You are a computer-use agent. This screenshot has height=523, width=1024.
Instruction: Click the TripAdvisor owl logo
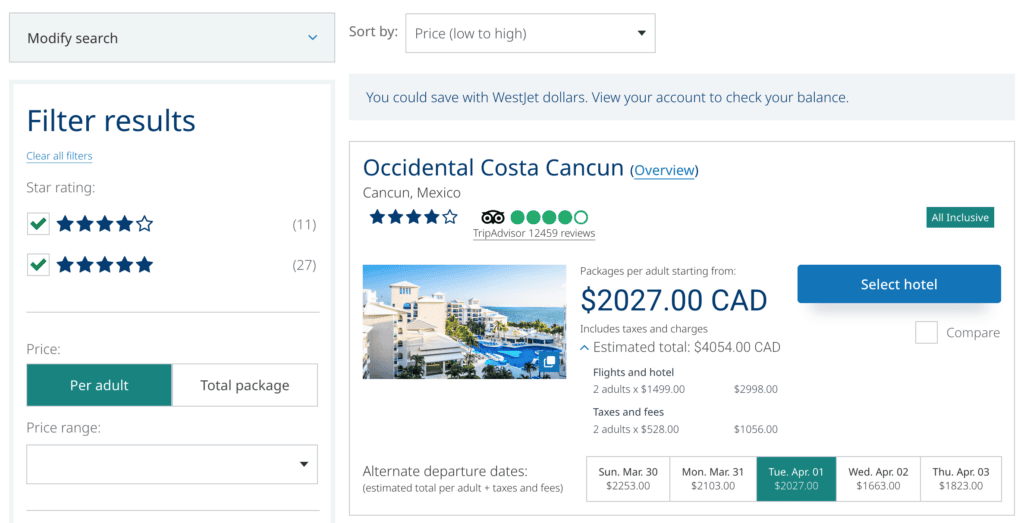click(492, 217)
